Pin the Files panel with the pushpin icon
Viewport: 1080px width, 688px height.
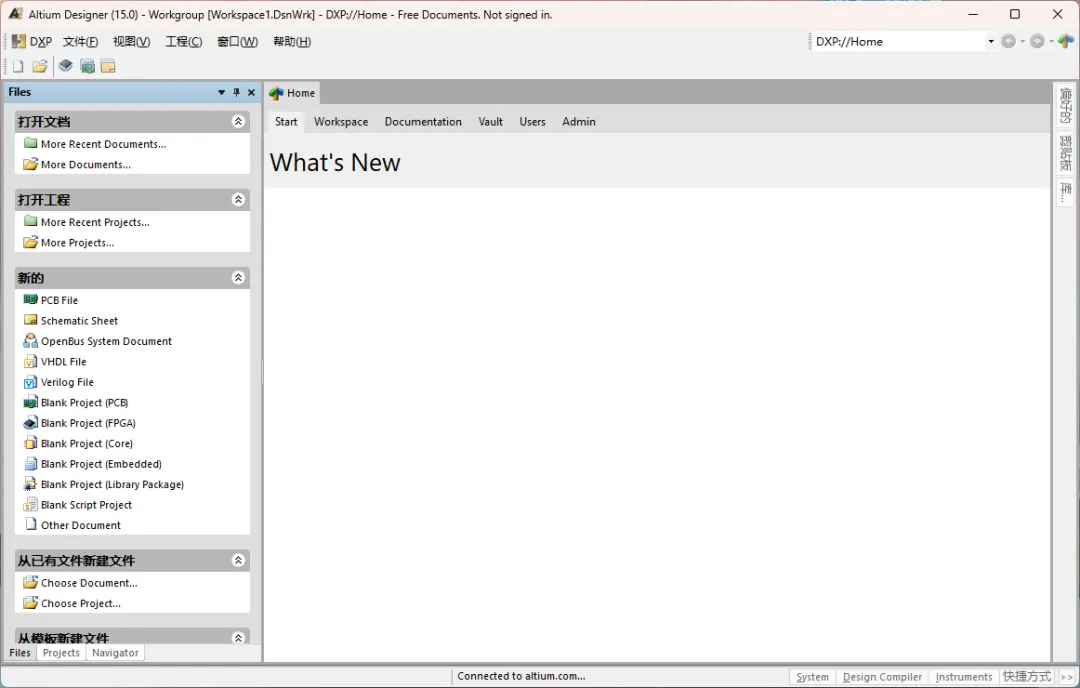(236, 92)
